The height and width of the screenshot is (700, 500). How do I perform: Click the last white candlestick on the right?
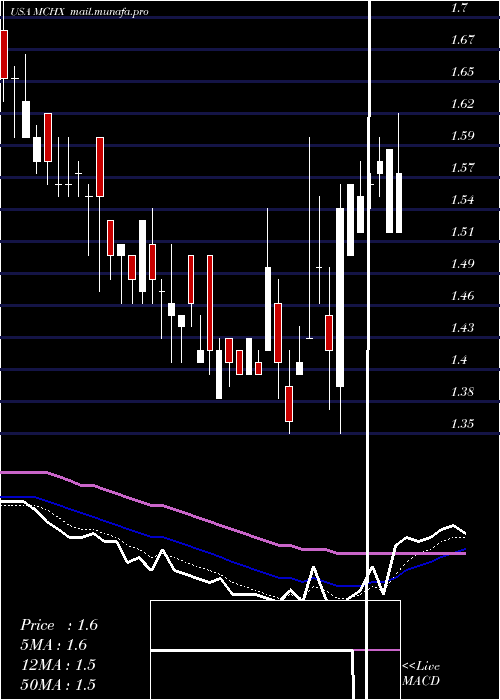pos(399,203)
